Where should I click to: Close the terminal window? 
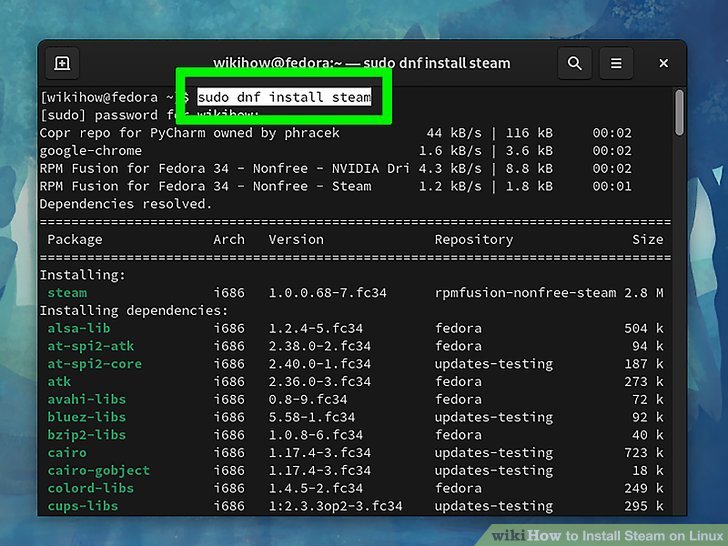tap(663, 63)
